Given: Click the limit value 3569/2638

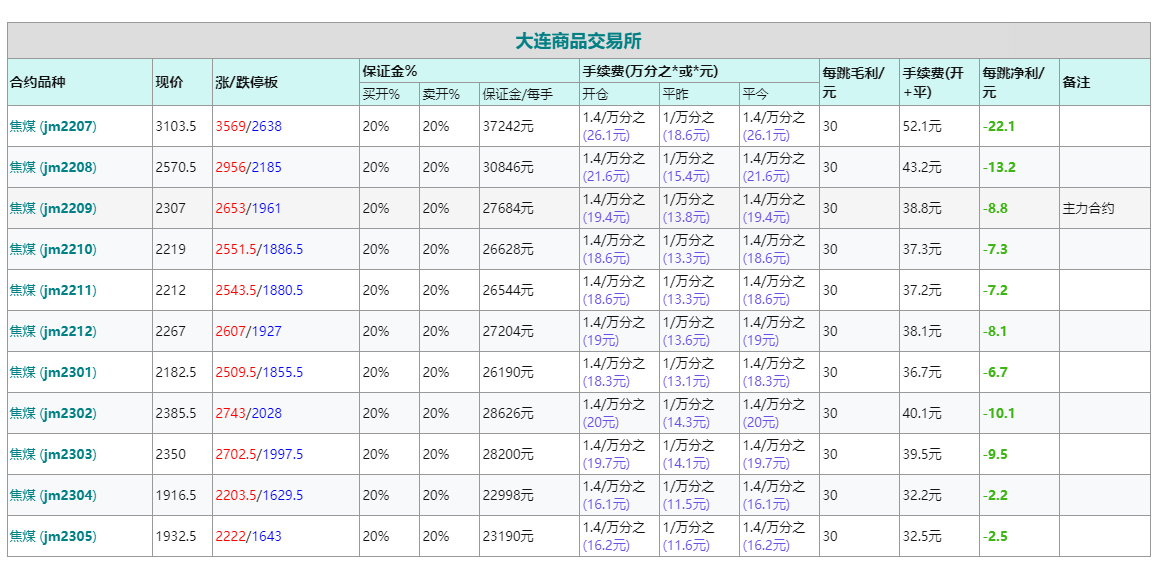Looking at the screenshot, I should tap(248, 127).
